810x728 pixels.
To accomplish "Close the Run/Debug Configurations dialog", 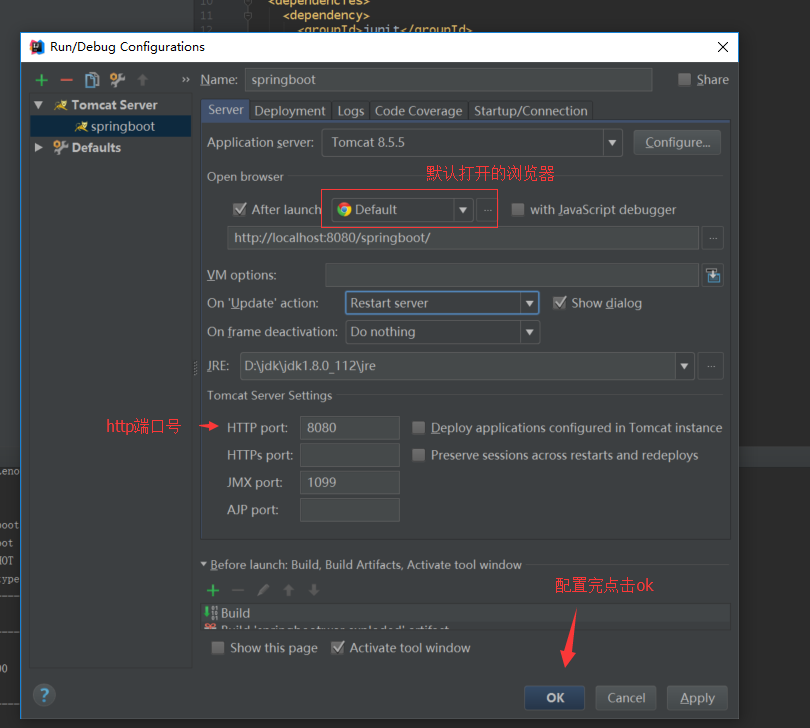I will (x=723, y=47).
